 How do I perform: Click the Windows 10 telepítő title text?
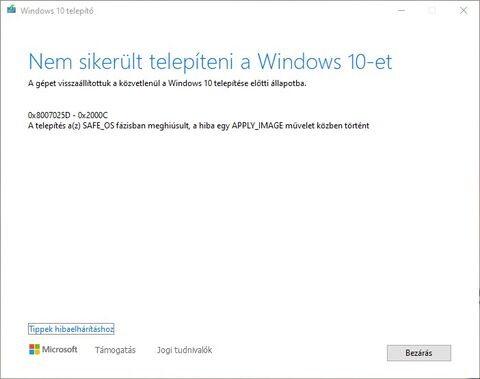(x=57, y=11)
